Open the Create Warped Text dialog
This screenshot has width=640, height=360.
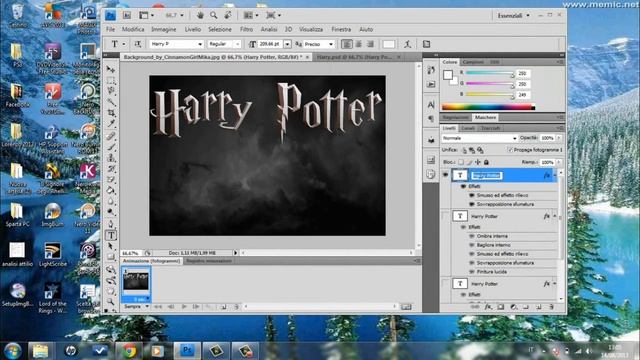pos(407,44)
